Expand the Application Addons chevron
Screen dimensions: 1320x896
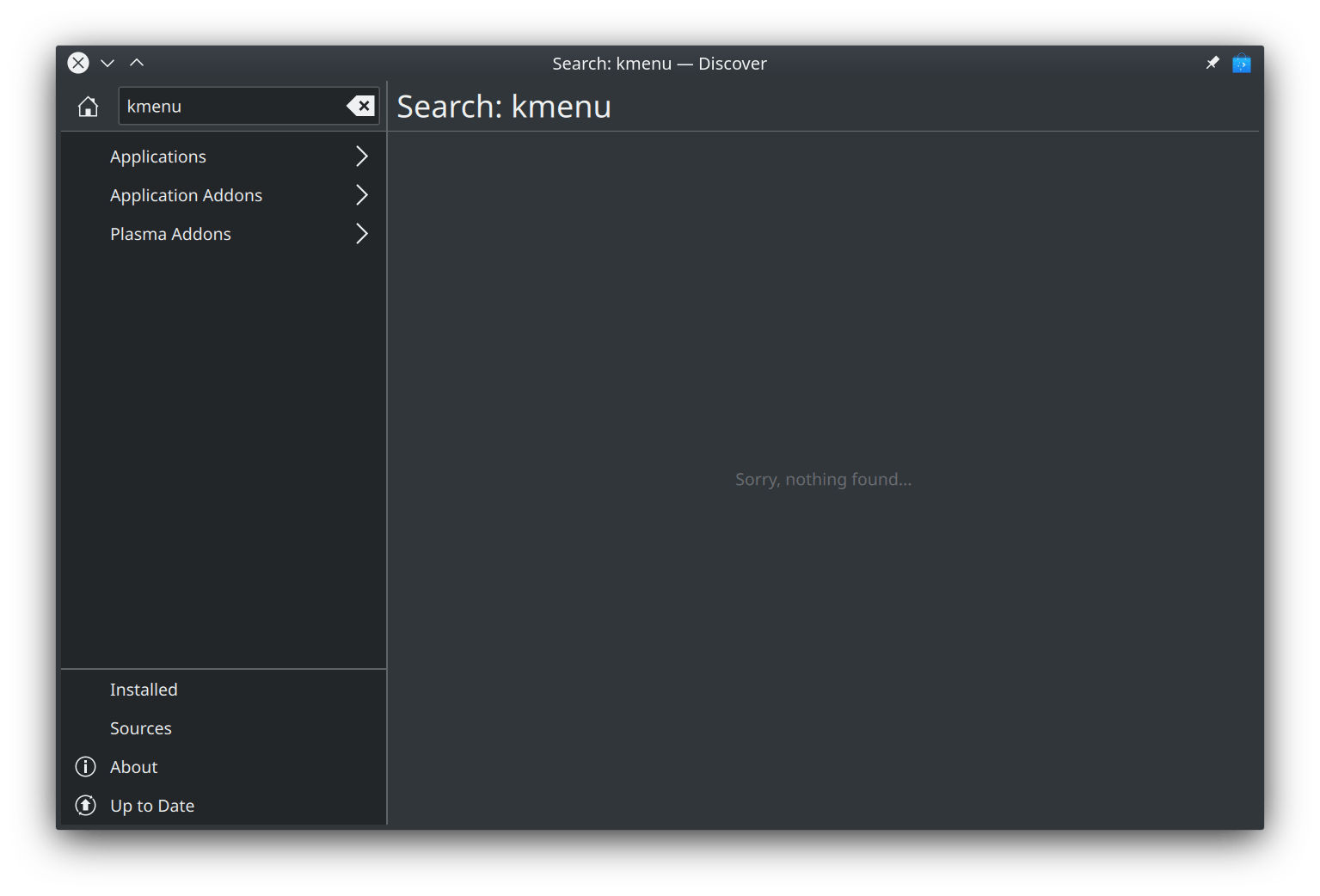pyautogui.click(x=362, y=195)
